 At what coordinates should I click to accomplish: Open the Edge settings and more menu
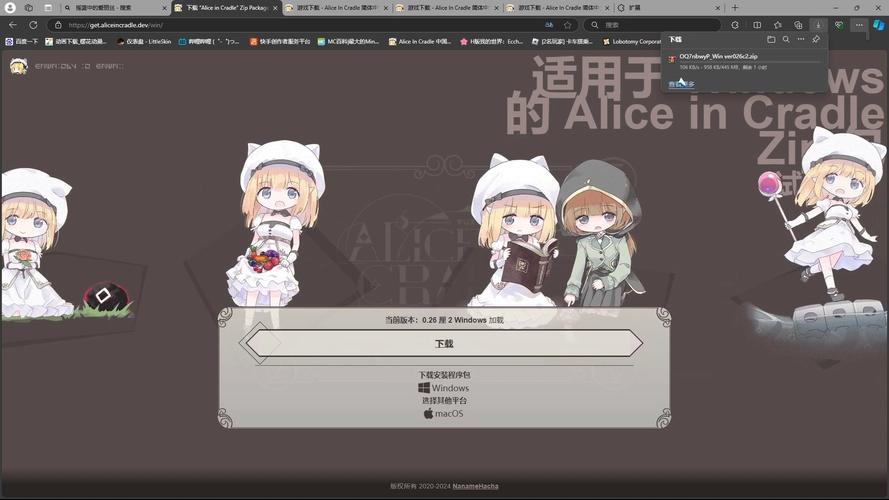[x=859, y=24]
